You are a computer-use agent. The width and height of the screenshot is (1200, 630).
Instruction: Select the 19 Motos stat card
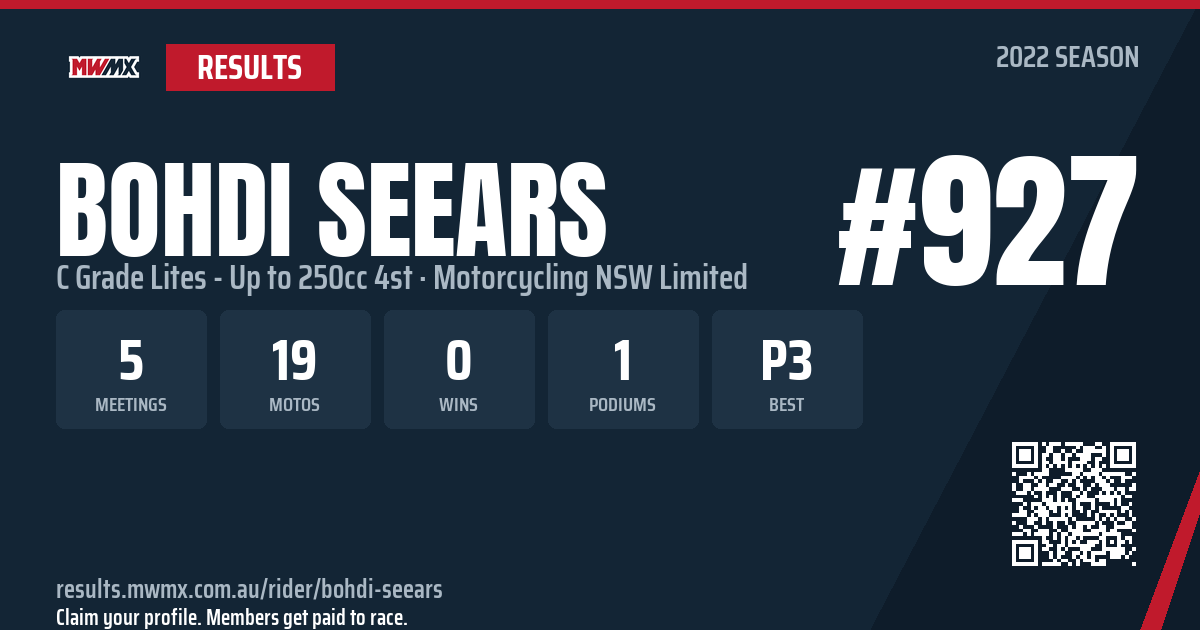pos(295,369)
